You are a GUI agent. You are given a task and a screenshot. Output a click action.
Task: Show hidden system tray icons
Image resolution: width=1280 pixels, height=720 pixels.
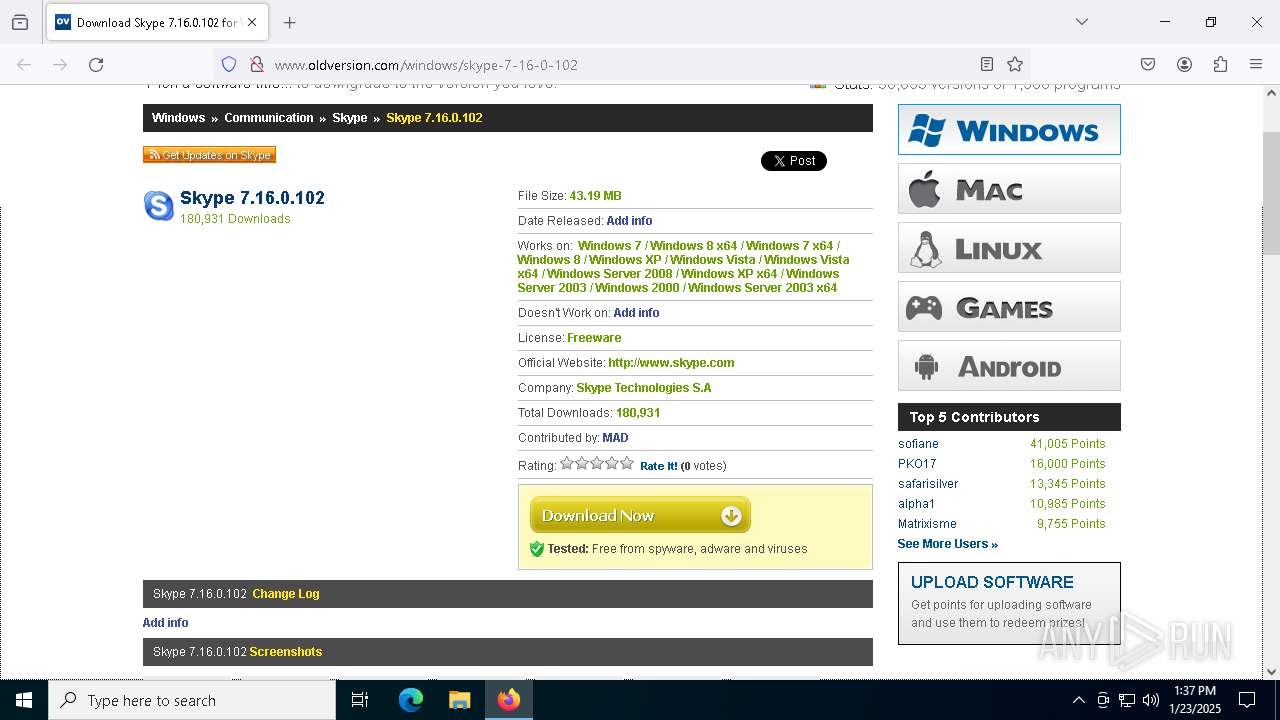(1078, 700)
